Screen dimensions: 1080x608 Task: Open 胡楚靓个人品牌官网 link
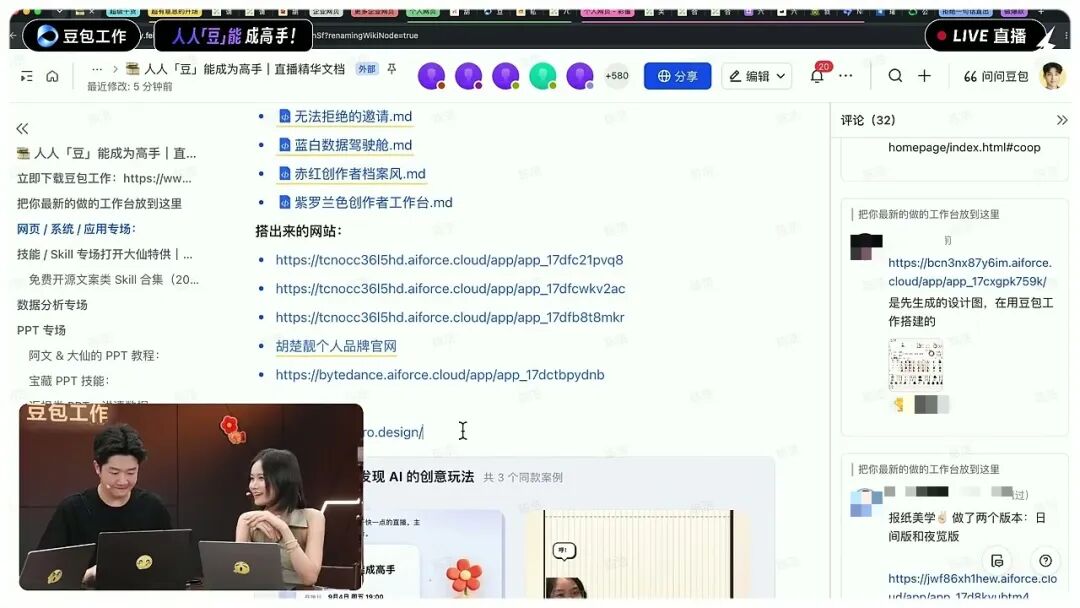336,346
